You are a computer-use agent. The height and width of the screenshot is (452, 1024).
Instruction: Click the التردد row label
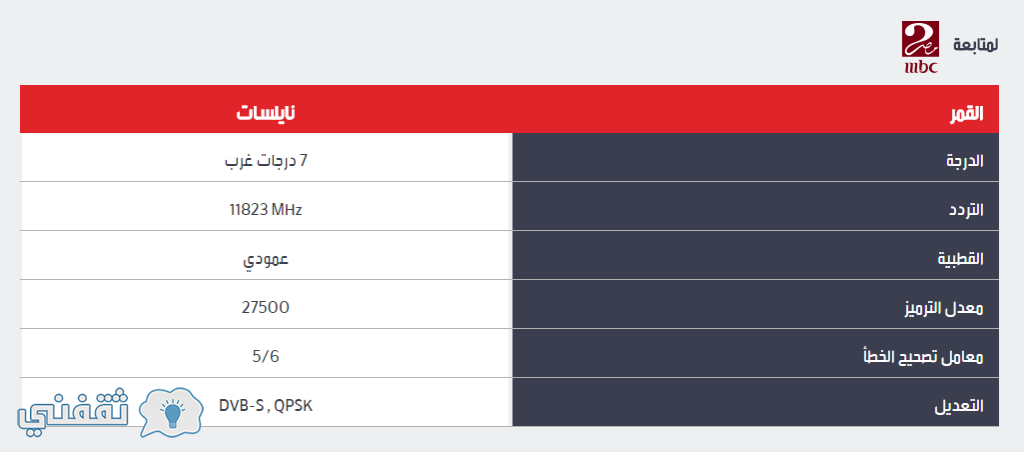point(756,206)
